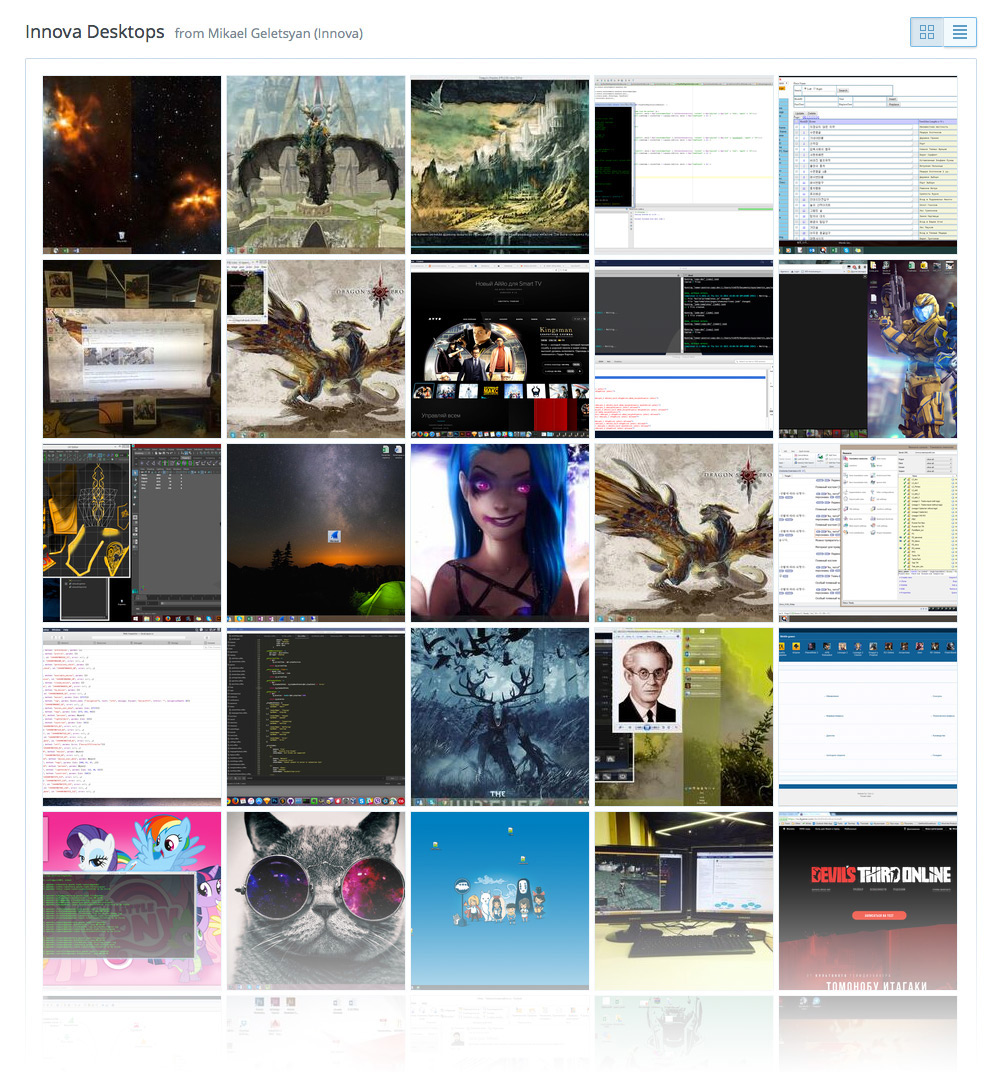The image size is (998, 1072).
Task: Open the My Little Pony desktop thumbnail
Action: [132, 901]
